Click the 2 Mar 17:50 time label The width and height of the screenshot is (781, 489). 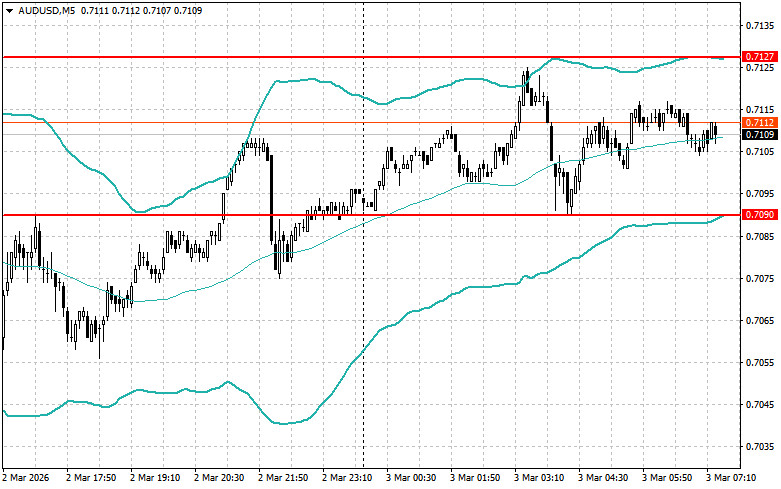coord(91,478)
